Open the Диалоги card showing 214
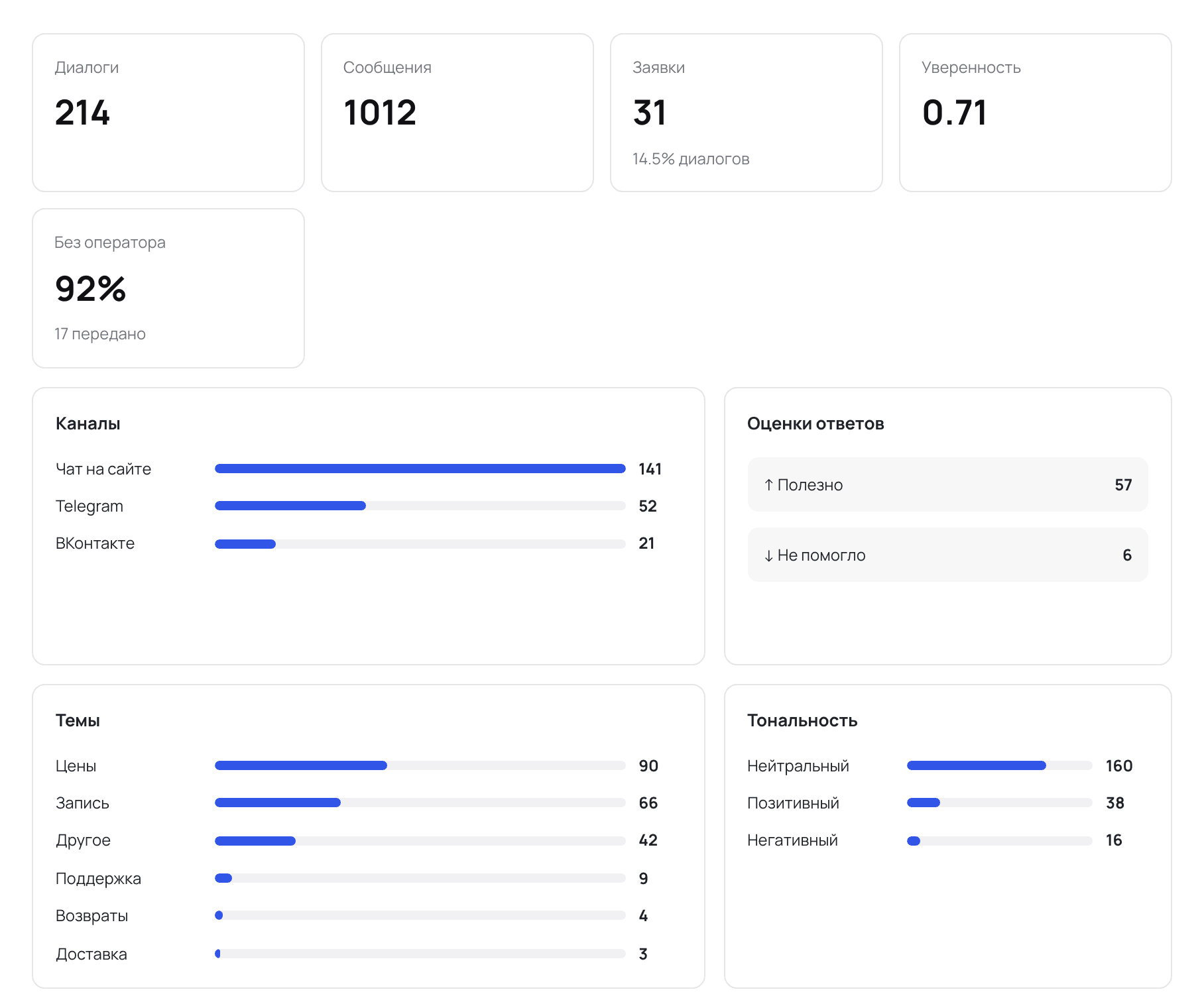This screenshot has height=1006, width=1204. point(168,113)
